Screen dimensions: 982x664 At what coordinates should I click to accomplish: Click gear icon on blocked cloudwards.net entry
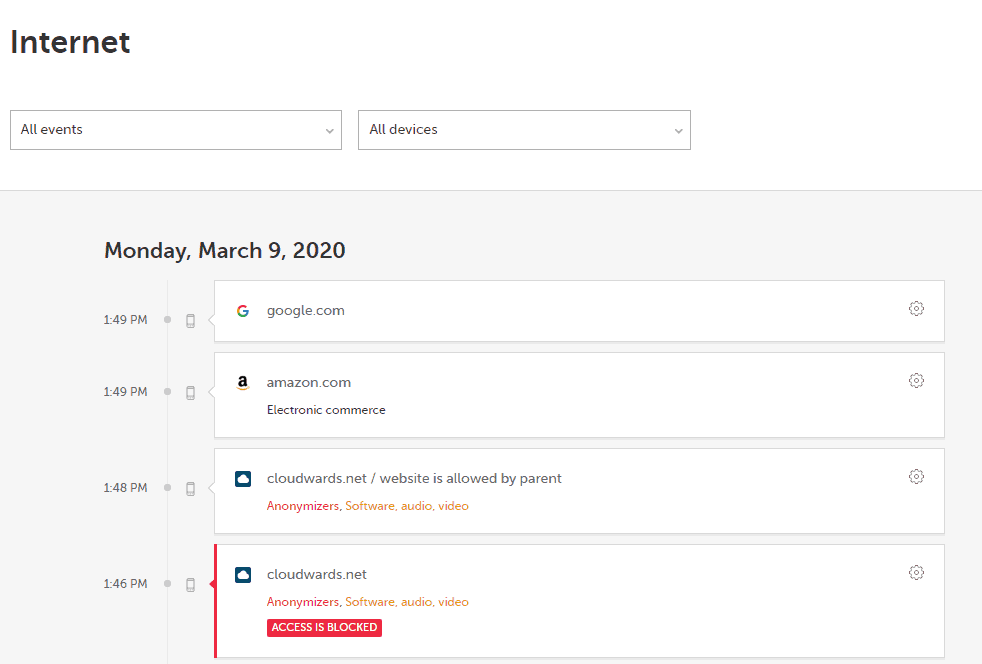(916, 572)
